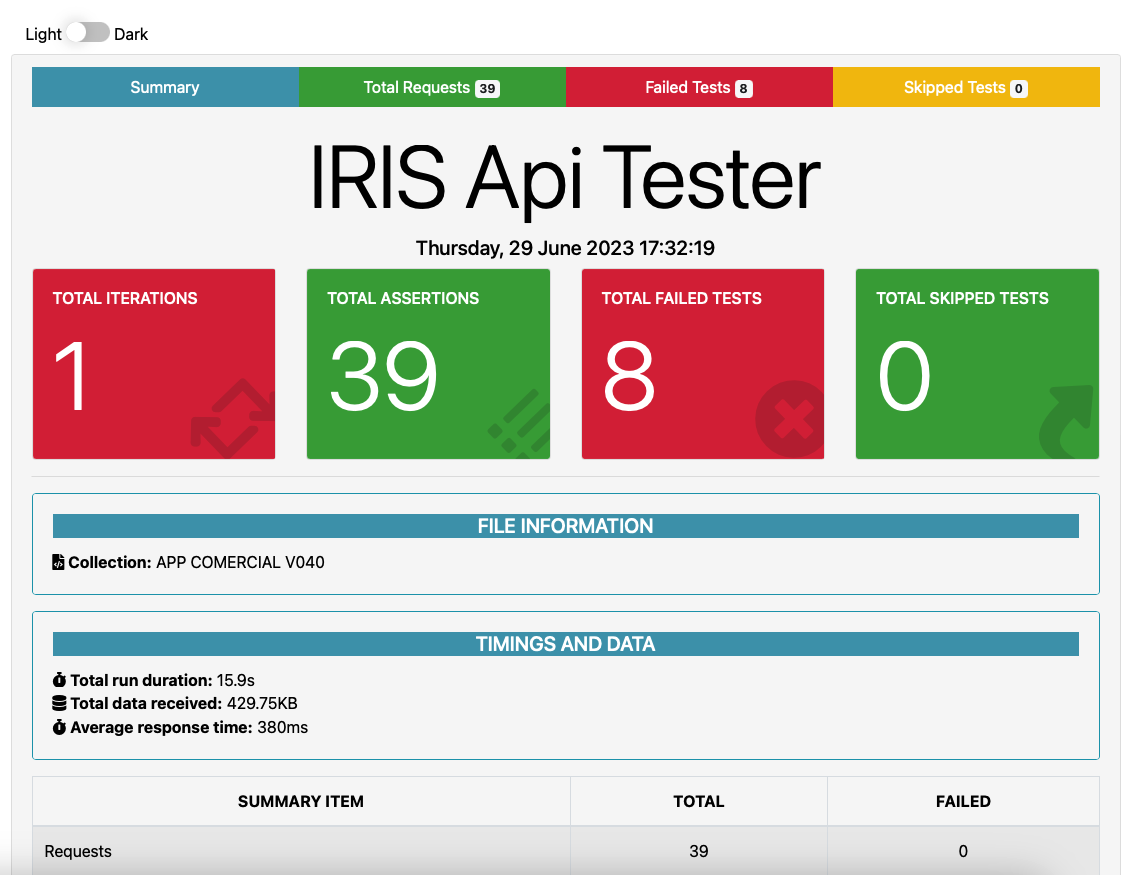Switch to Total Requests tab

coord(431,87)
